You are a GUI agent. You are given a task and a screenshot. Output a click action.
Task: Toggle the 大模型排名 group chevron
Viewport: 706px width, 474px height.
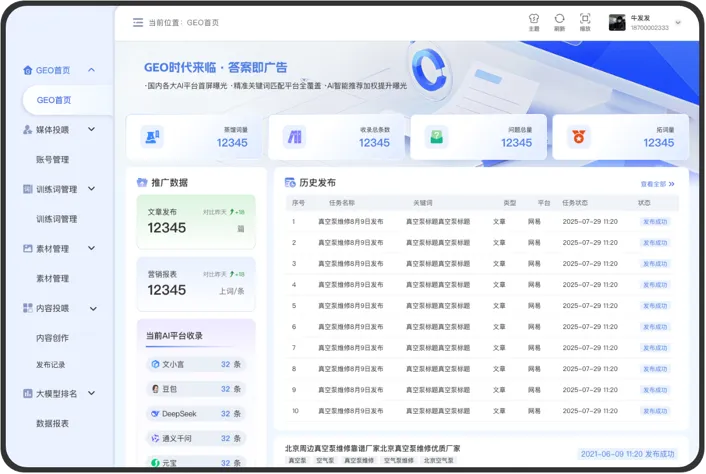(x=91, y=393)
